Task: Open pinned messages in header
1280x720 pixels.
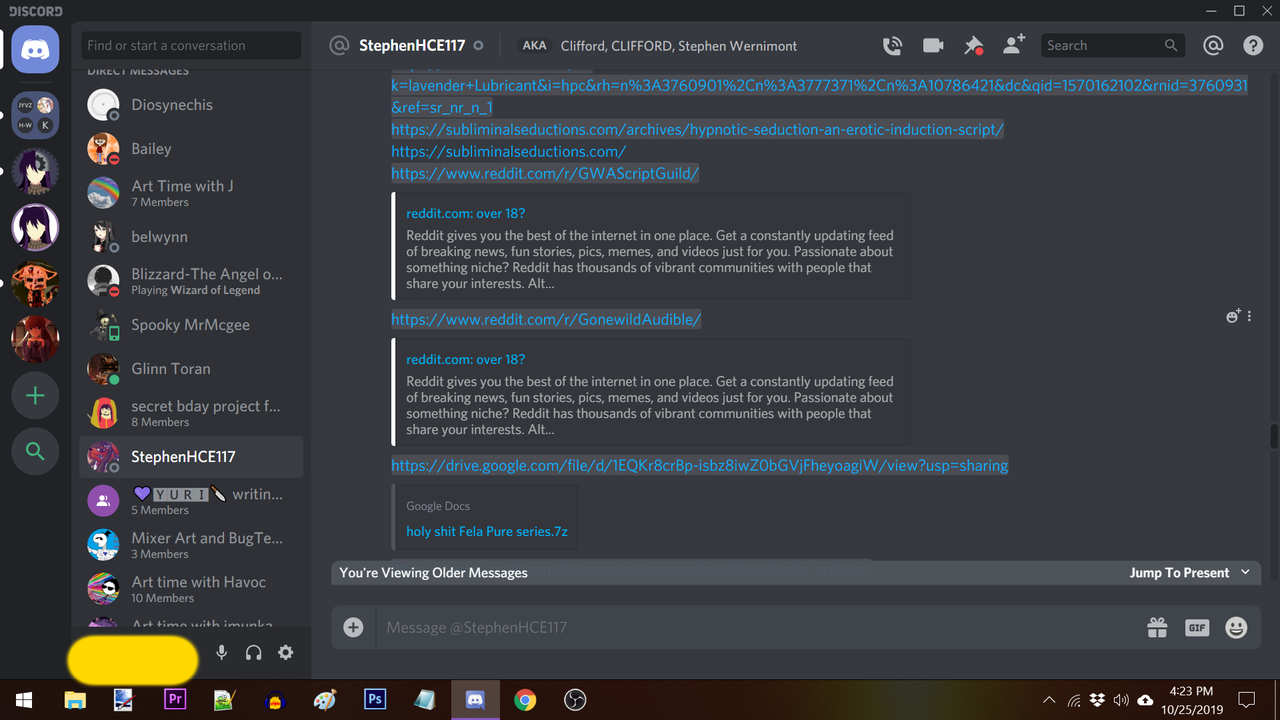Action: (973, 45)
